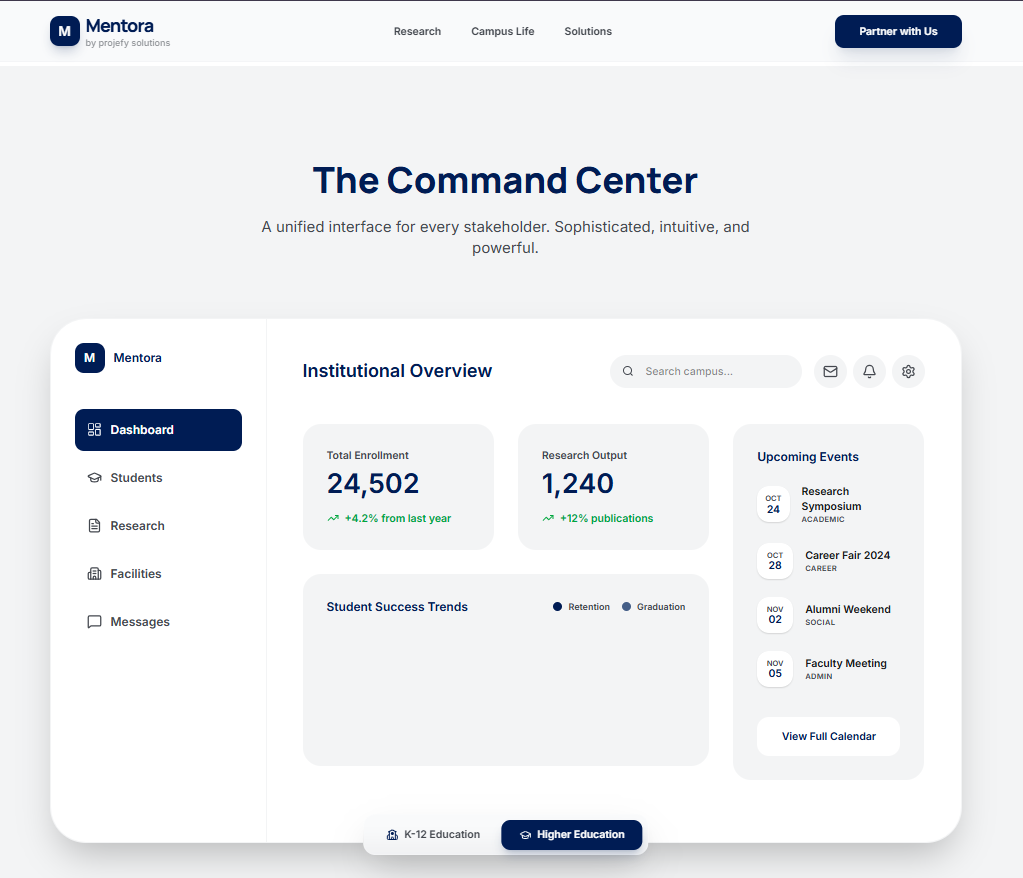
Task: Focus the Search campus input field
Action: 706,372
